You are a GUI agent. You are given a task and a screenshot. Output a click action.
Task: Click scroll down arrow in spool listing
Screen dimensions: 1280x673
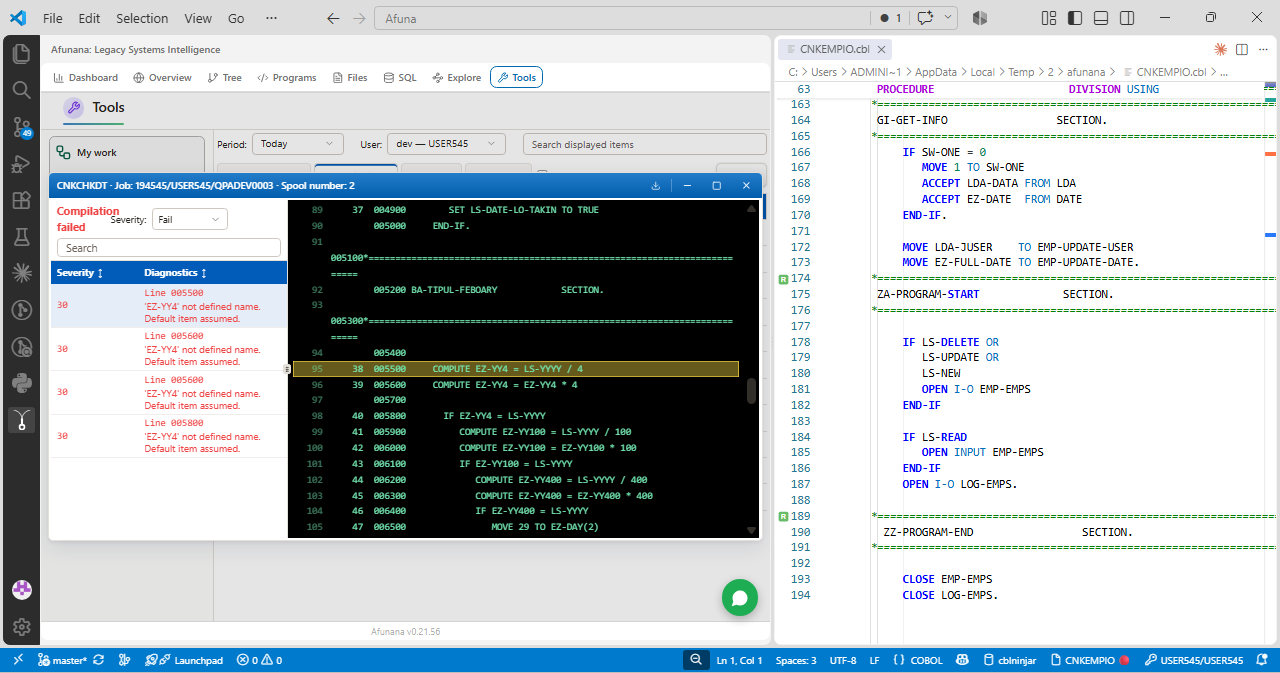tap(751, 530)
